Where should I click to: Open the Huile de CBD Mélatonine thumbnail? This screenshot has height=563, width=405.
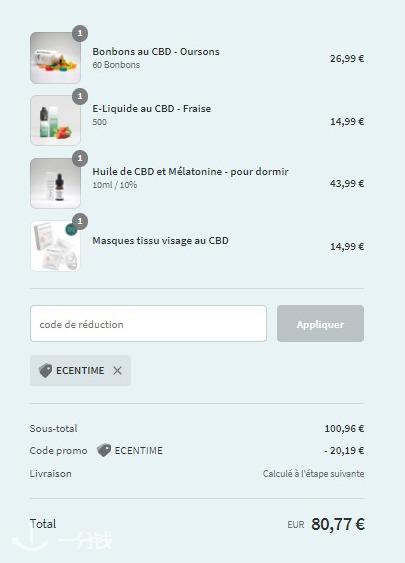point(55,183)
